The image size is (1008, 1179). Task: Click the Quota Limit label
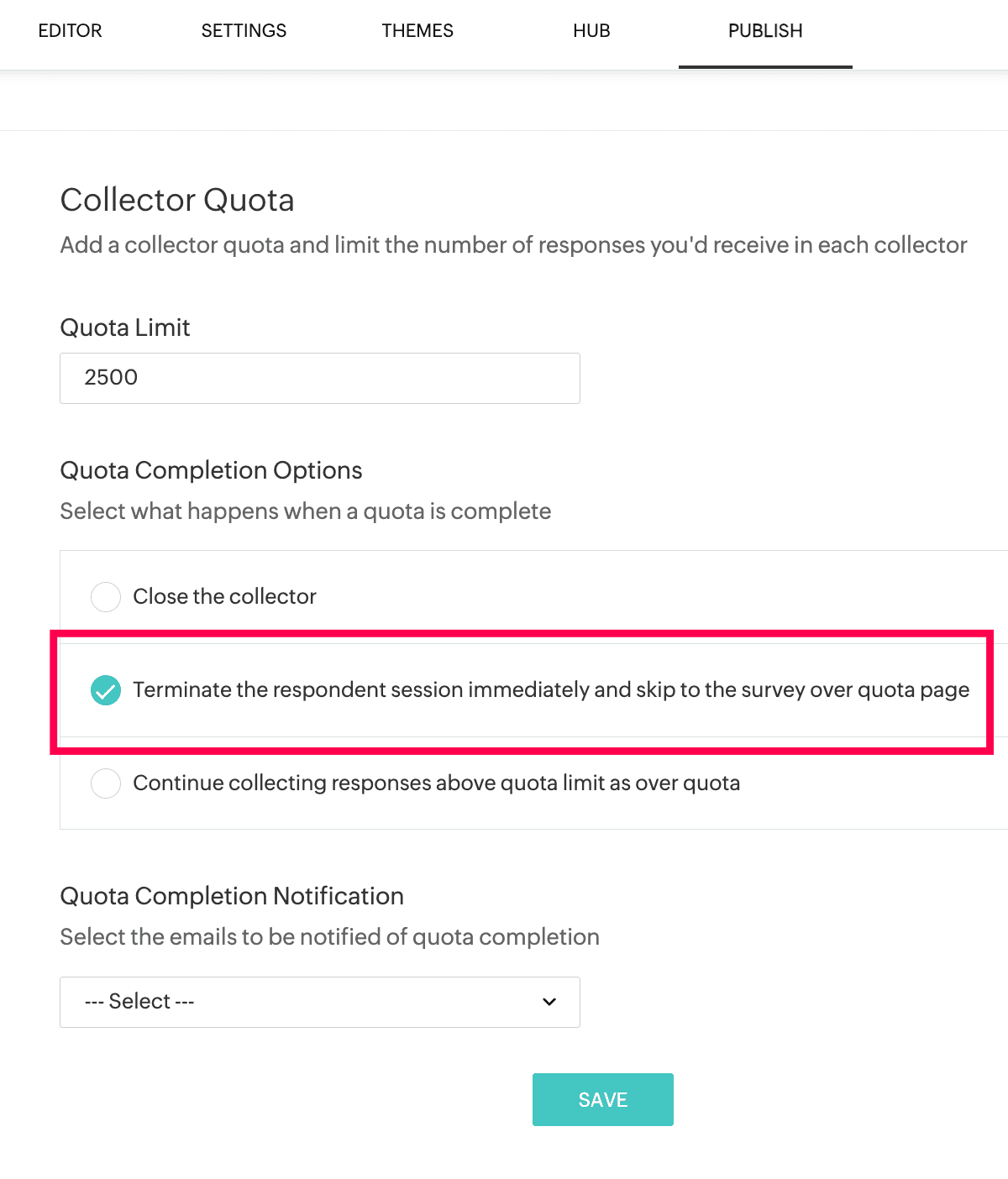[x=125, y=327]
